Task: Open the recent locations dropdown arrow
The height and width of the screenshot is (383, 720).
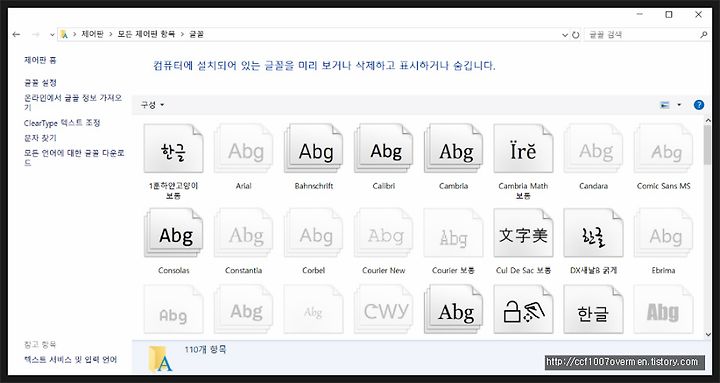Action: (x=52, y=34)
